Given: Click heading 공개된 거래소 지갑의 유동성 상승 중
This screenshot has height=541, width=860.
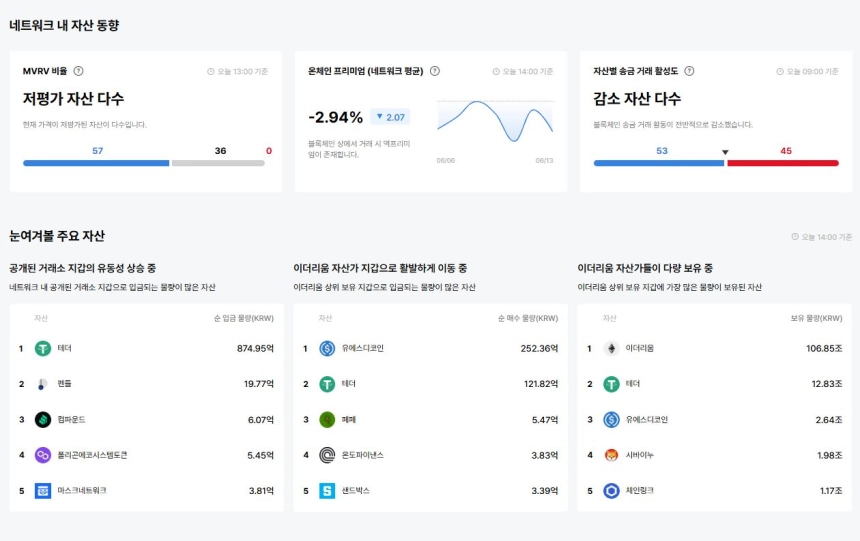Looking at the screenshot, I should (x=82, y=268).
